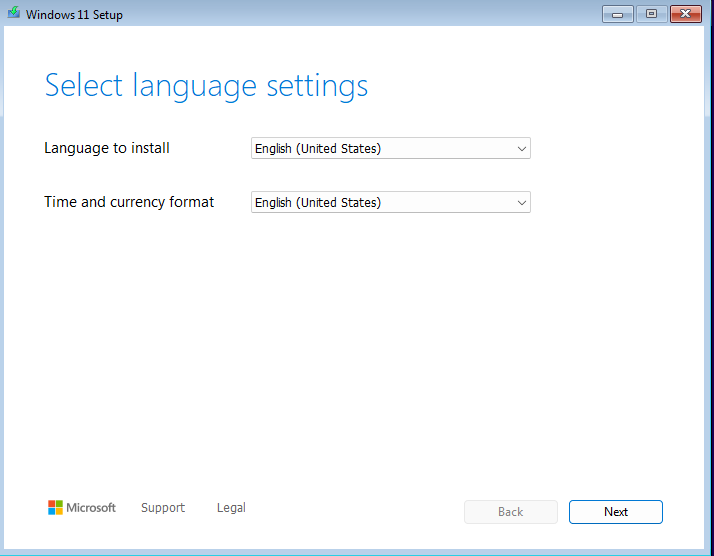Click the greyed-out Back button

[510, 512]
